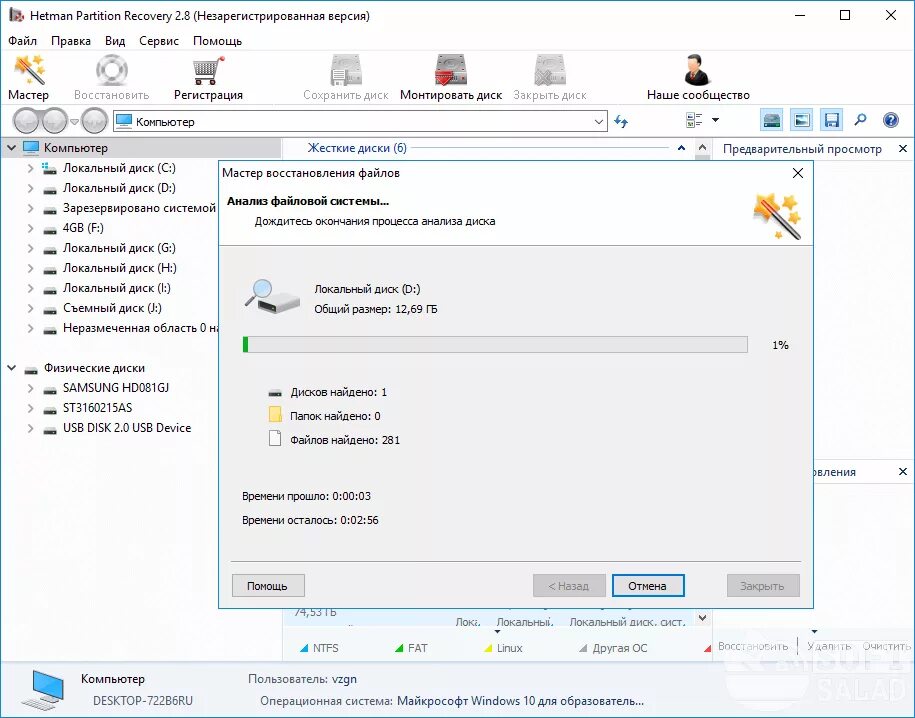
Task: Expand 4GB (F:) tree node
Action: tap(30, 229)
